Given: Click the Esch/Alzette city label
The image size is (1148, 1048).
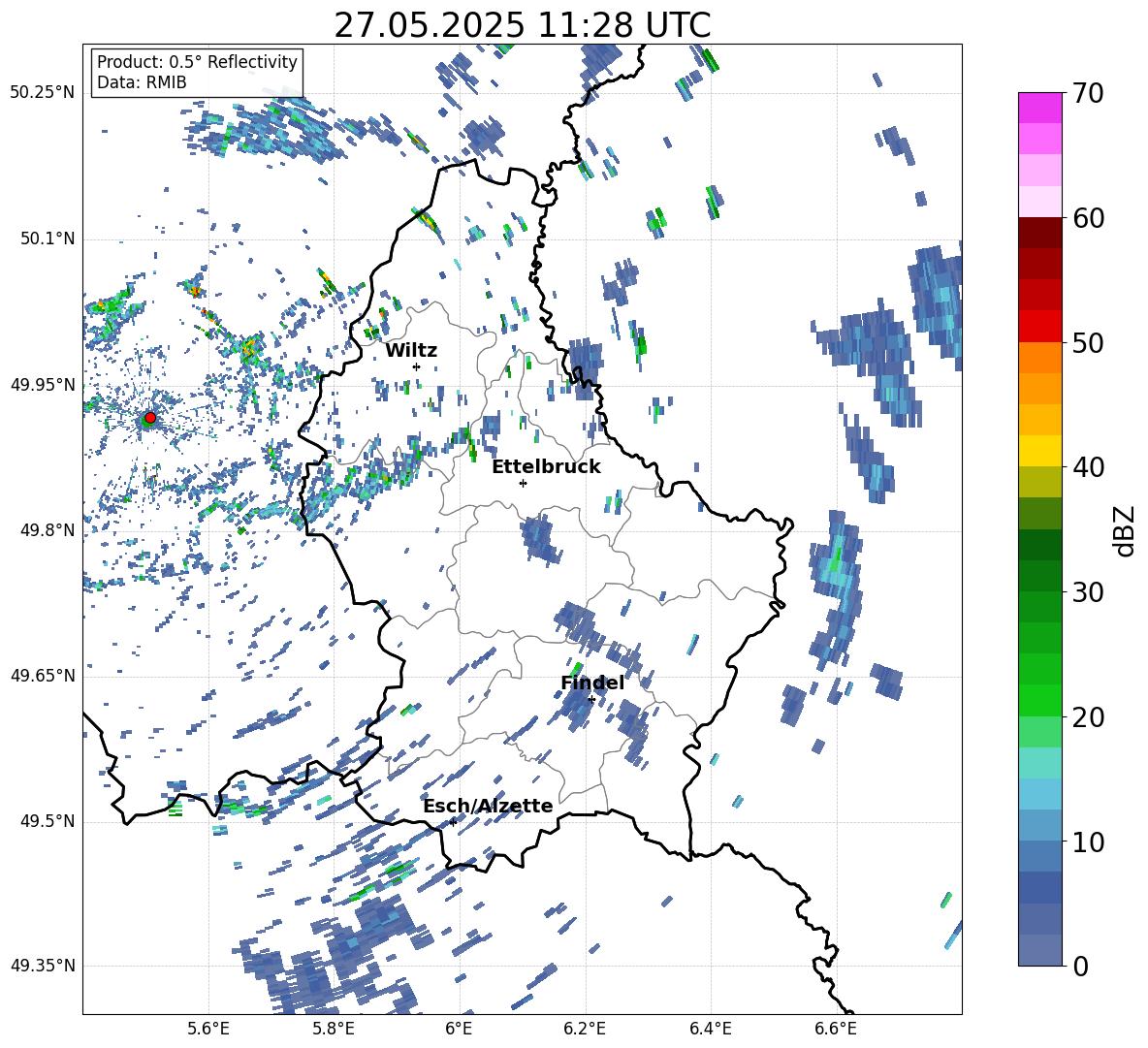Looking at the screenshot, I should tap(488, 806).
